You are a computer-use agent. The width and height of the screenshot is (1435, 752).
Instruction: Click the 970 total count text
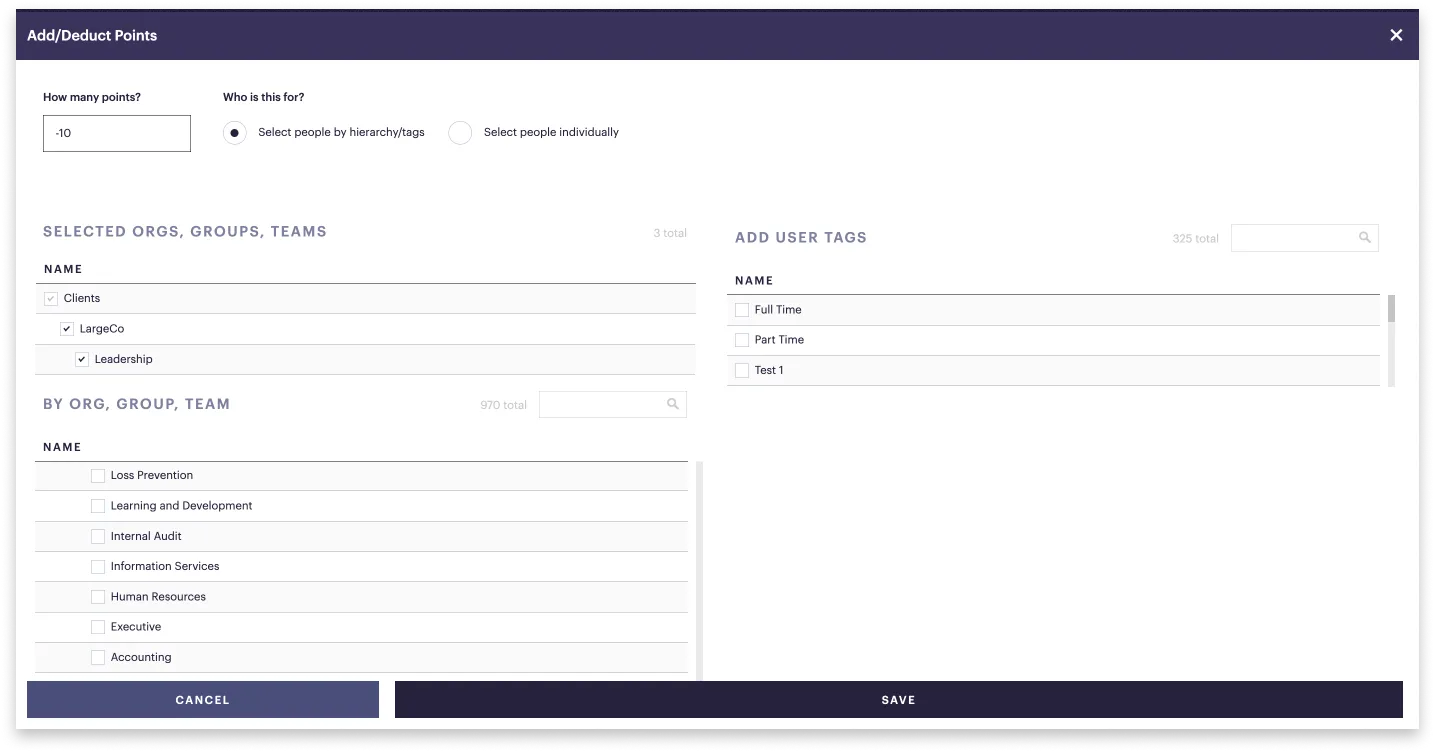pos(503,405)
